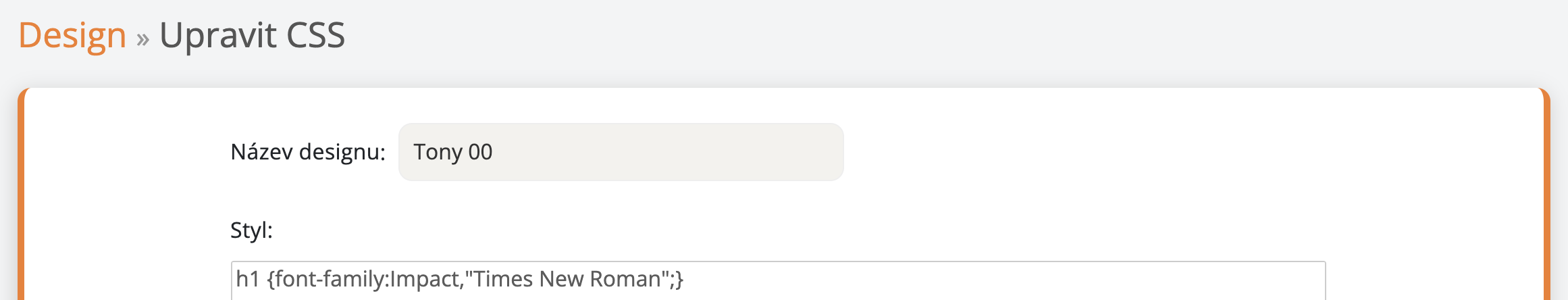Click the word CSS in the title
Viewport: 1568px width, 300px height.
[x=315, y=35]
